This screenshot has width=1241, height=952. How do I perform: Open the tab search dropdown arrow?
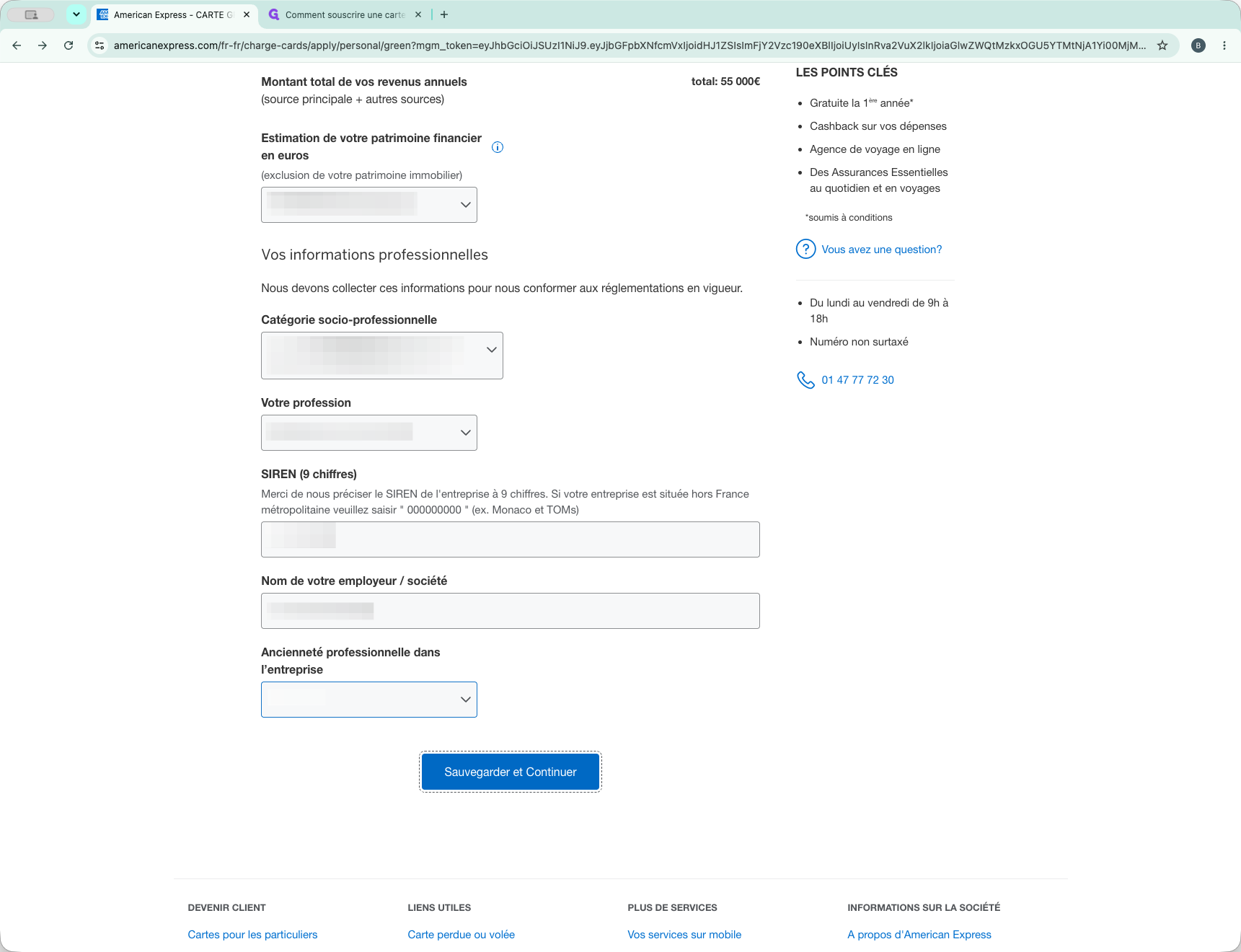click(x=76, y=14)
